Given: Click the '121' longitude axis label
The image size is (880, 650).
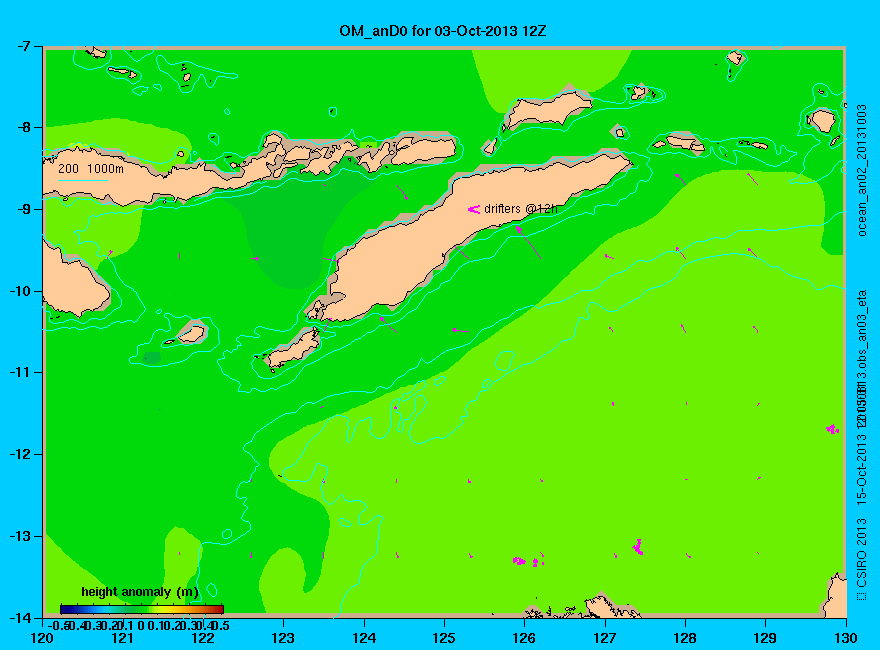Looking at the screenshot, I should 123,638.
